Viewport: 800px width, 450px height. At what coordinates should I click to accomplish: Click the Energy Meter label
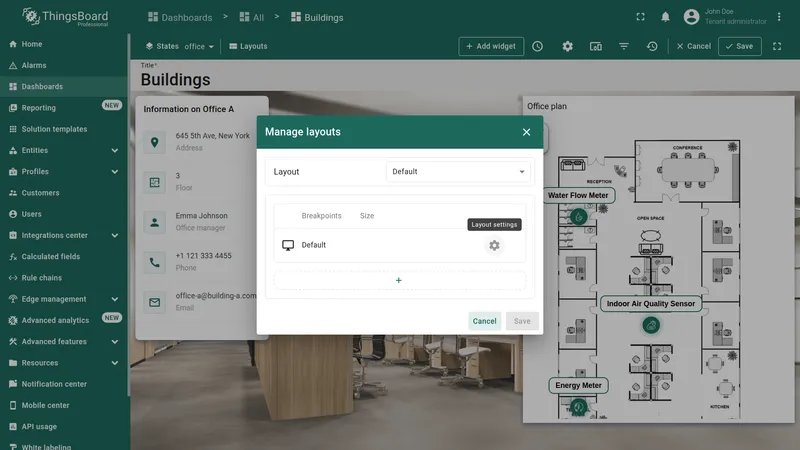pyautogui.click(x=579, y=385)
